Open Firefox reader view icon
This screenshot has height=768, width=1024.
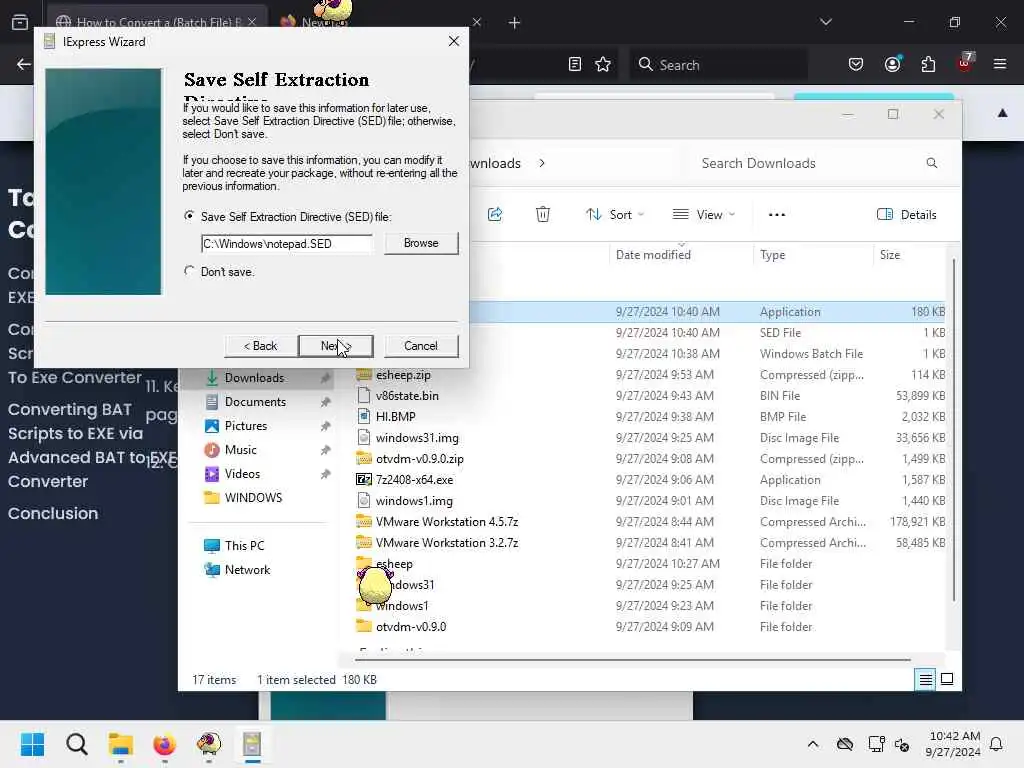pos(575,65)
